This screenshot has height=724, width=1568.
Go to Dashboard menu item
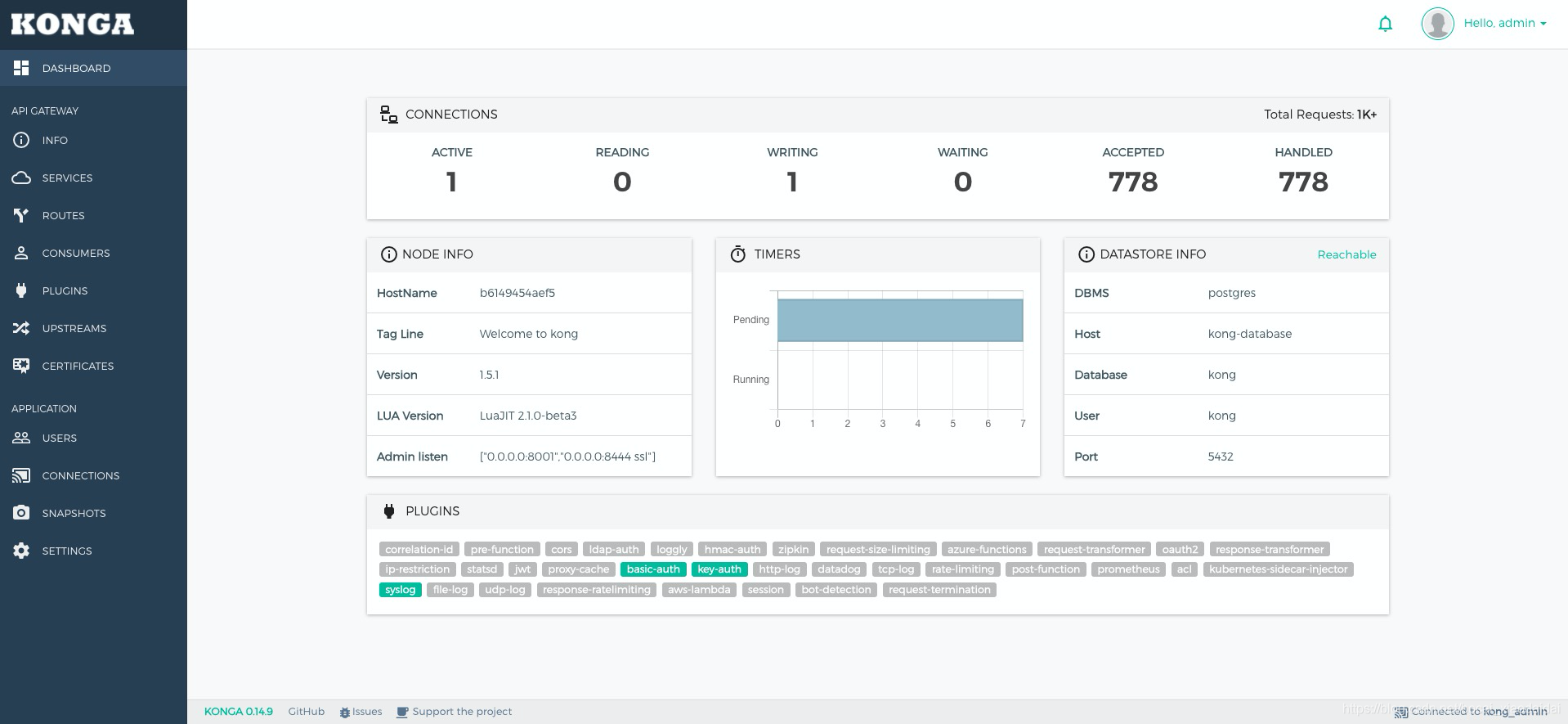[x=93, y=68]
